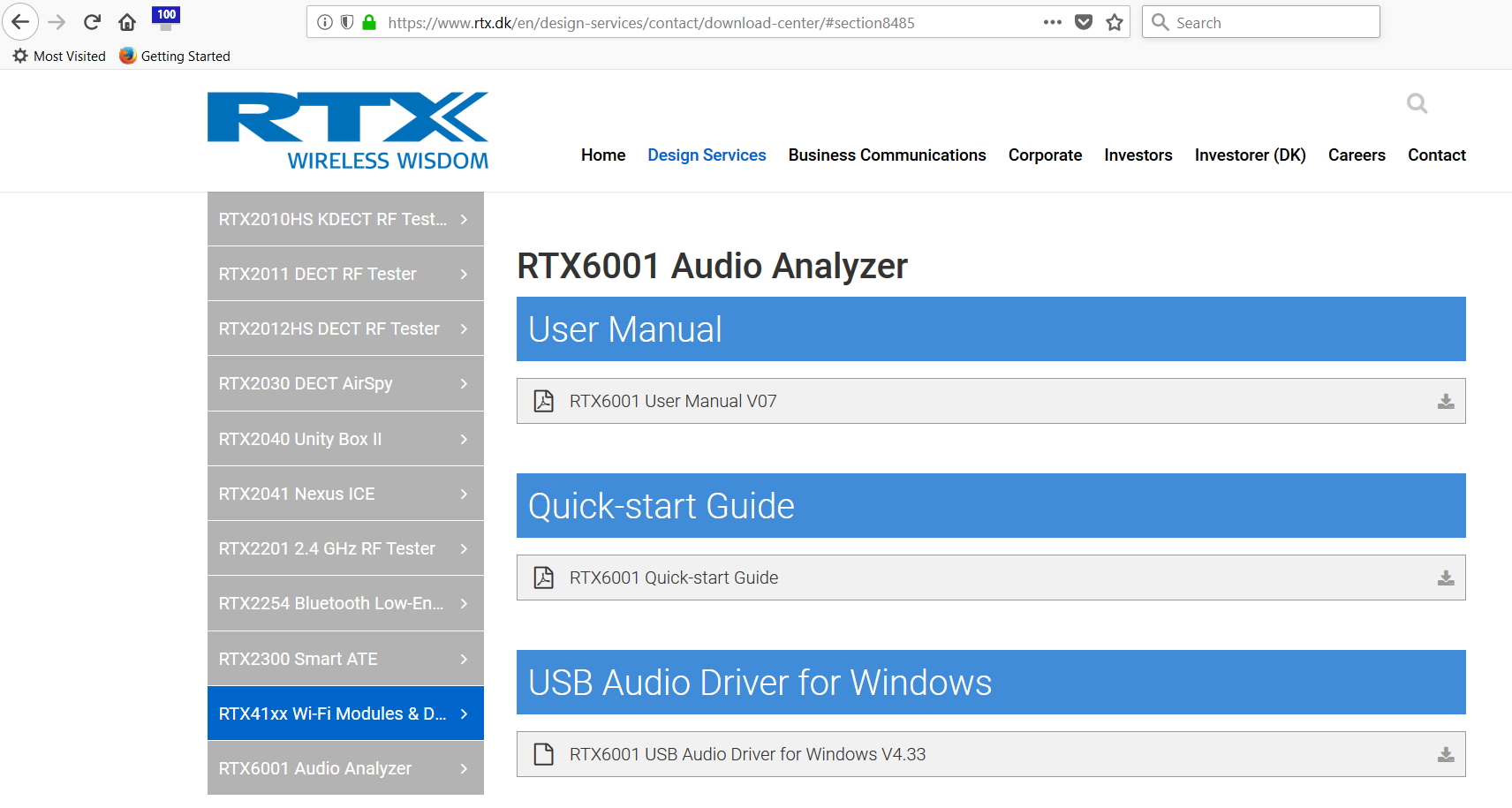1512x808 pixels.
Task: Expand RTX6001 Audio Analyzer sidebar chevron
Action: [464, 768]
